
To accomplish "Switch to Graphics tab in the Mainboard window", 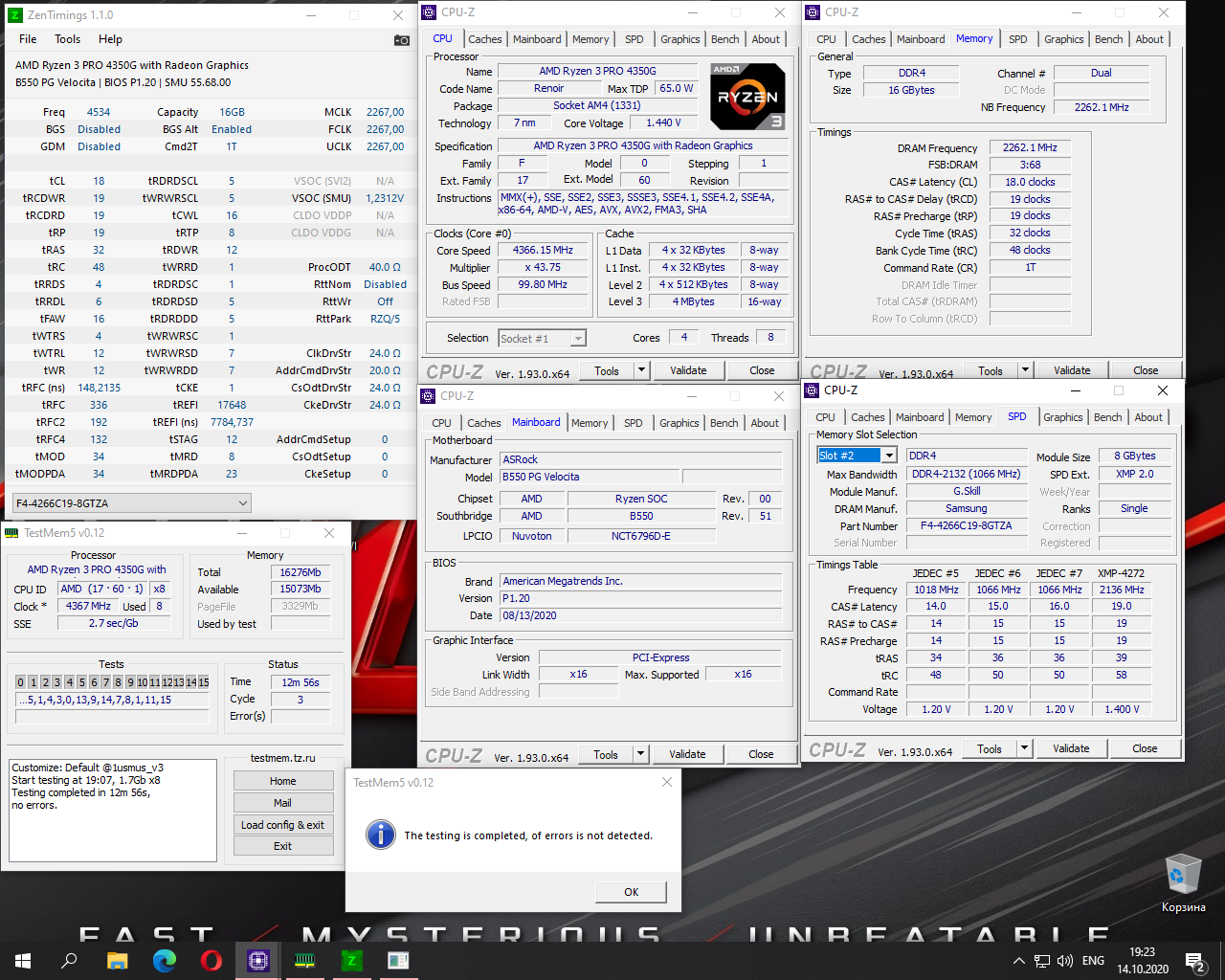I will (x=679, y=423).
